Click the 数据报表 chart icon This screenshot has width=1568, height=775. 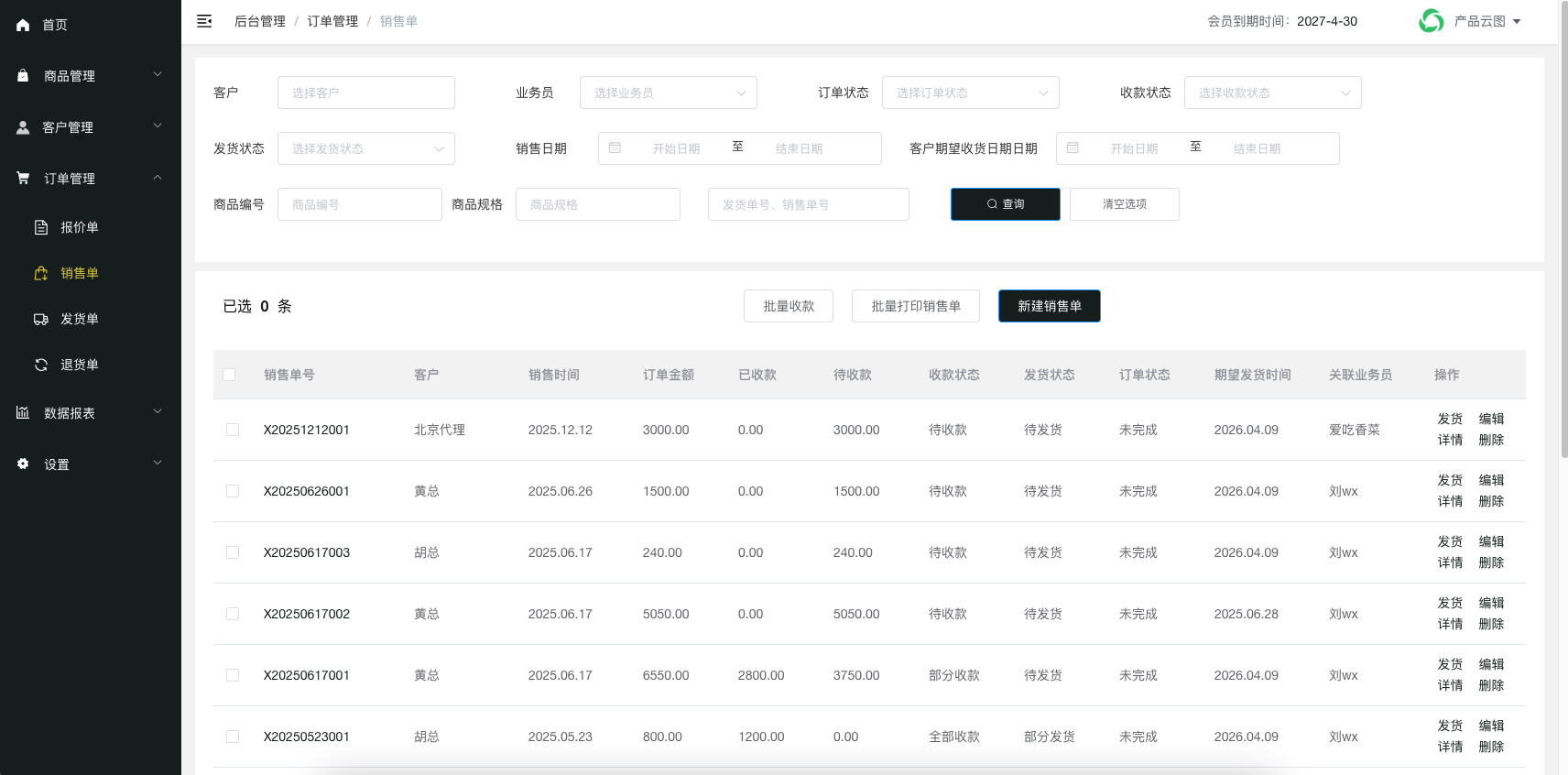tap(23, 412)
